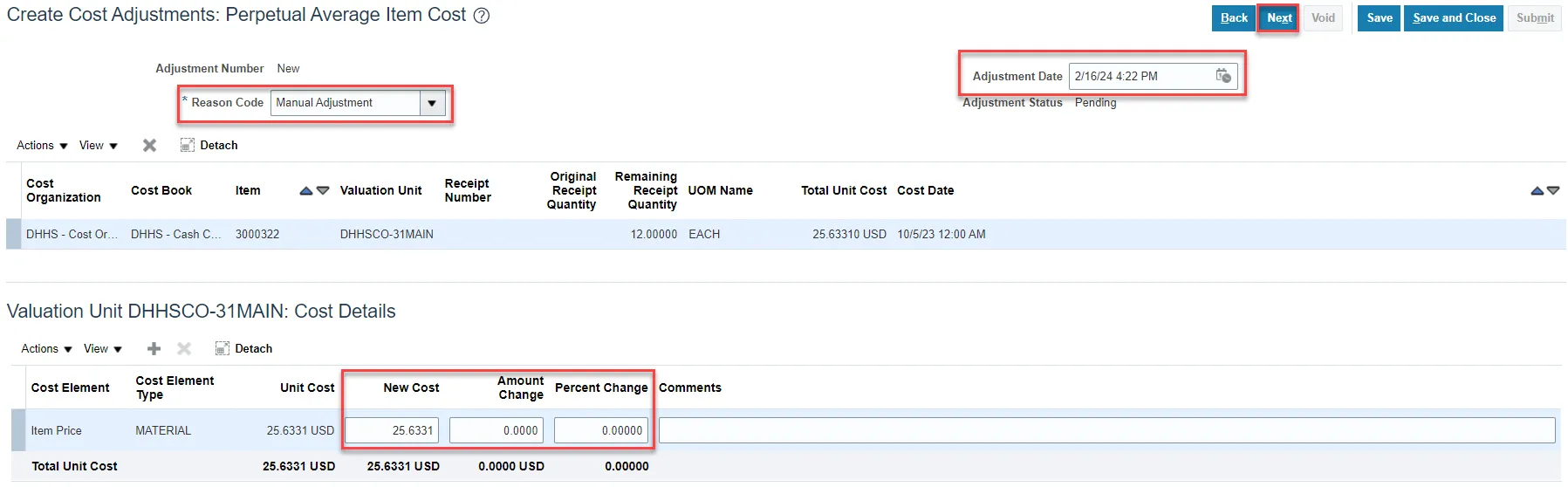
Task: Click the Next button
Action: (x=1279, y=17)
